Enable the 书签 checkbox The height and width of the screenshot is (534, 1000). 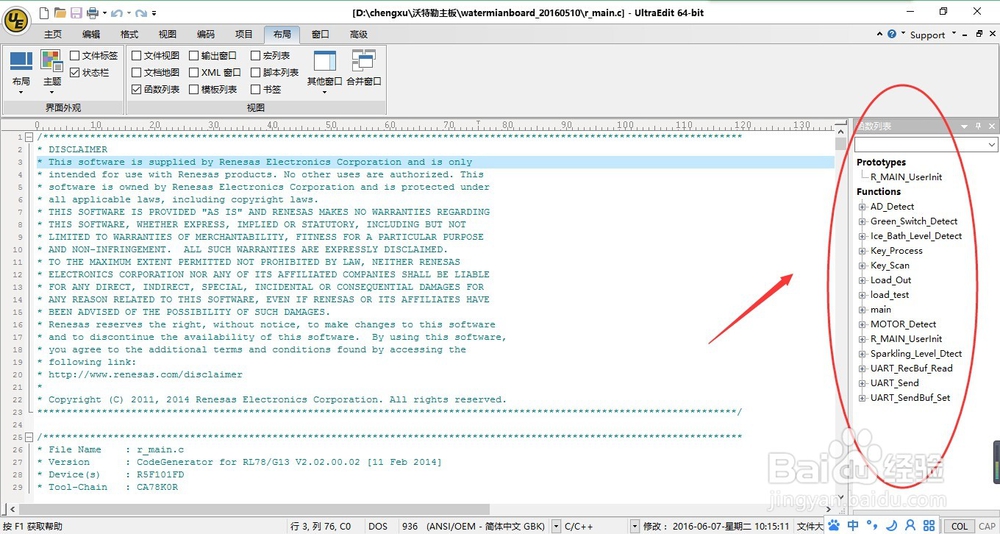[256, 89]
